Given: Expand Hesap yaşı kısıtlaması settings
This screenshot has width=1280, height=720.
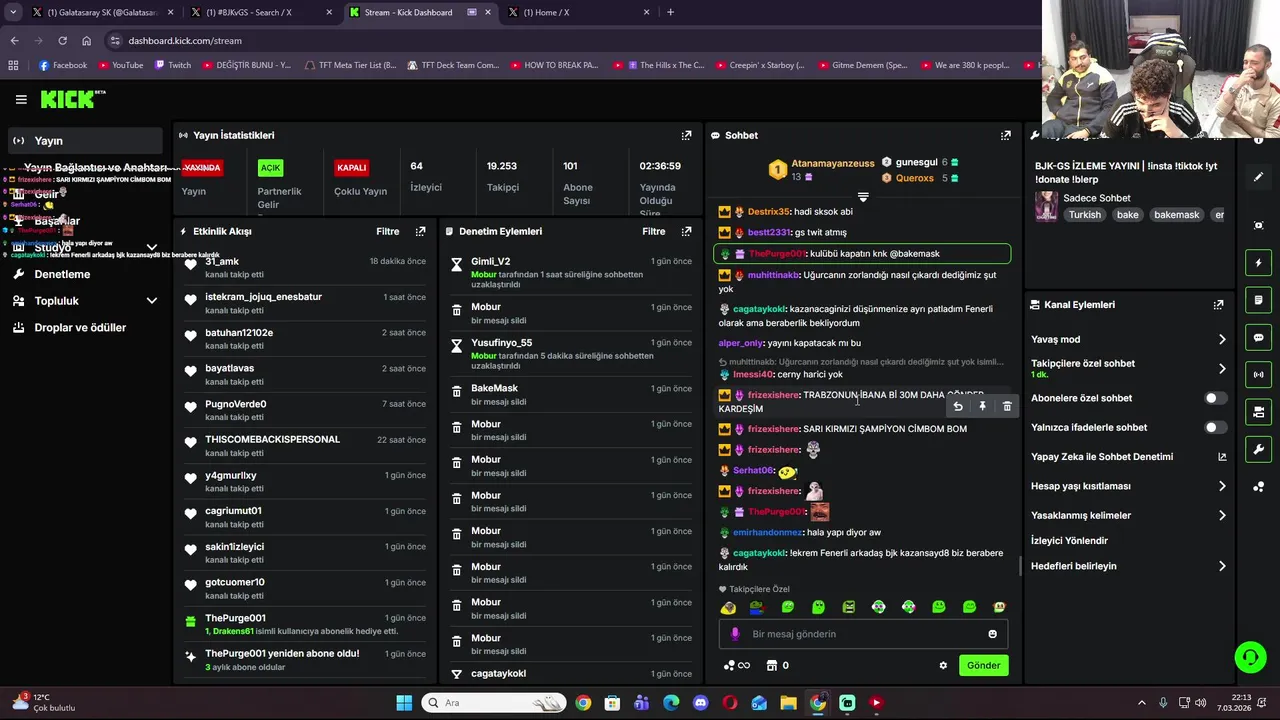Looking at the screenshot, I should click(x=1128, y=486).
